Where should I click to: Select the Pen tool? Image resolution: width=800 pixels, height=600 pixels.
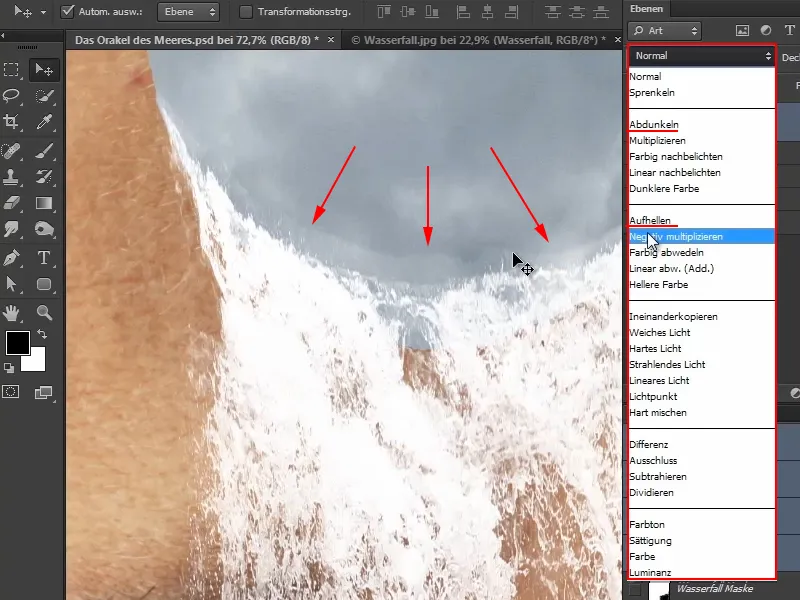point(11,258)
